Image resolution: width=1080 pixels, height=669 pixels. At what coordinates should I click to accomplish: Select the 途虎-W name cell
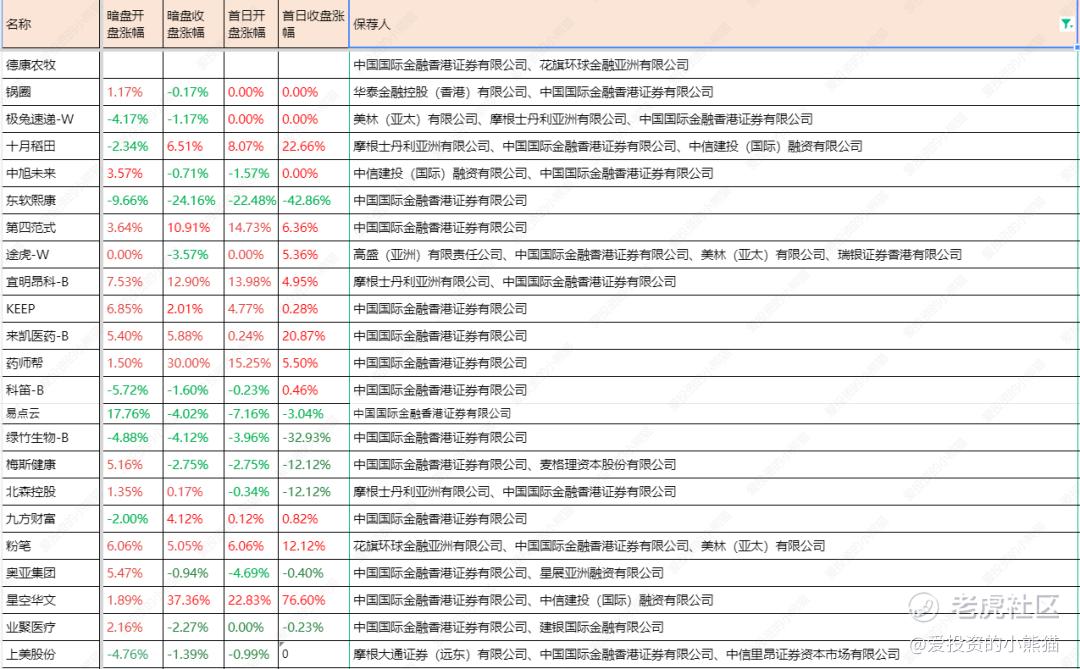52,254
